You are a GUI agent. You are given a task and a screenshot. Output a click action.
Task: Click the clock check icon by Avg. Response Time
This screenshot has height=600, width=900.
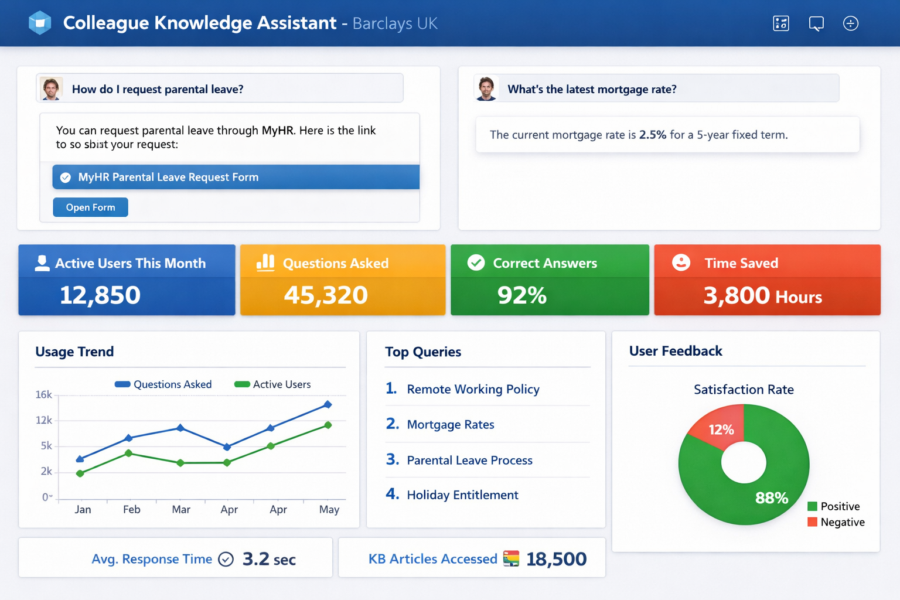(x=226, y=559)
